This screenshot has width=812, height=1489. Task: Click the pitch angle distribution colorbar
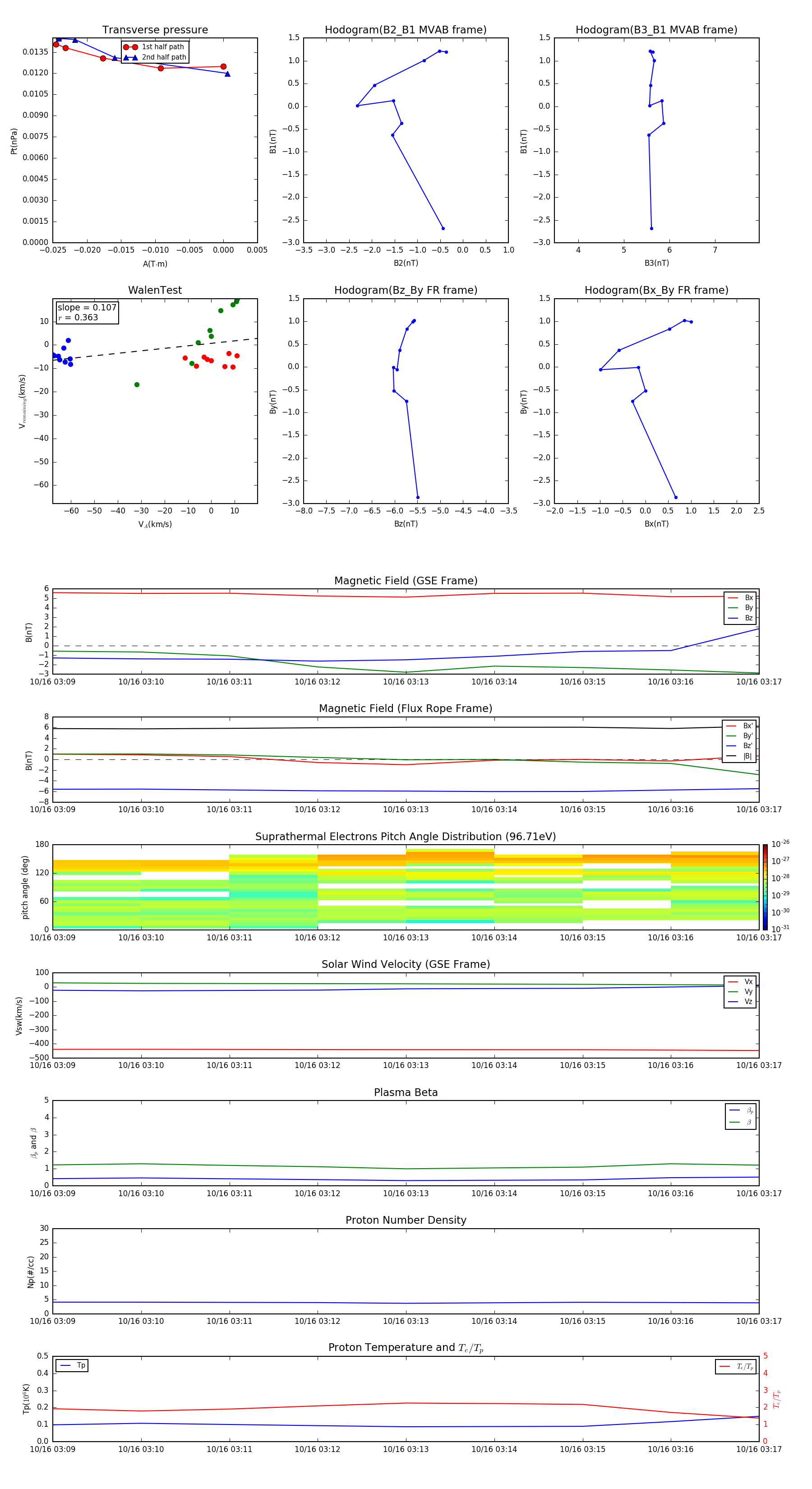[765, 886]
